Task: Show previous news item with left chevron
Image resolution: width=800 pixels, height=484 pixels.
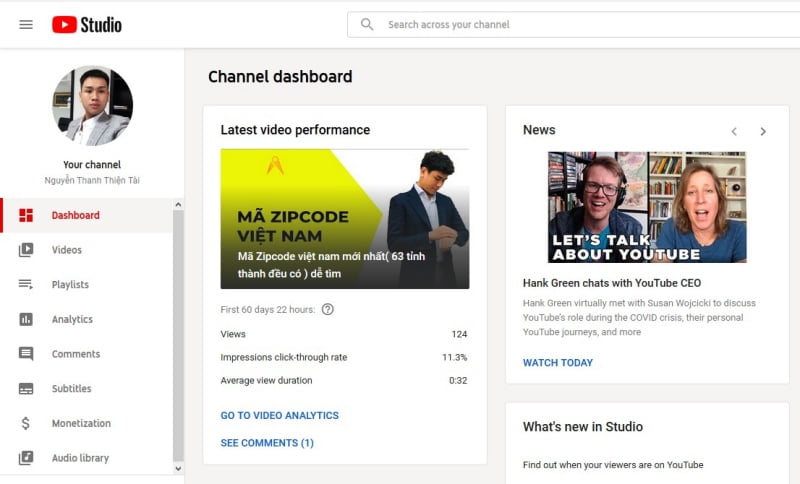Action: pyautogui.click(x=734, y=131)
